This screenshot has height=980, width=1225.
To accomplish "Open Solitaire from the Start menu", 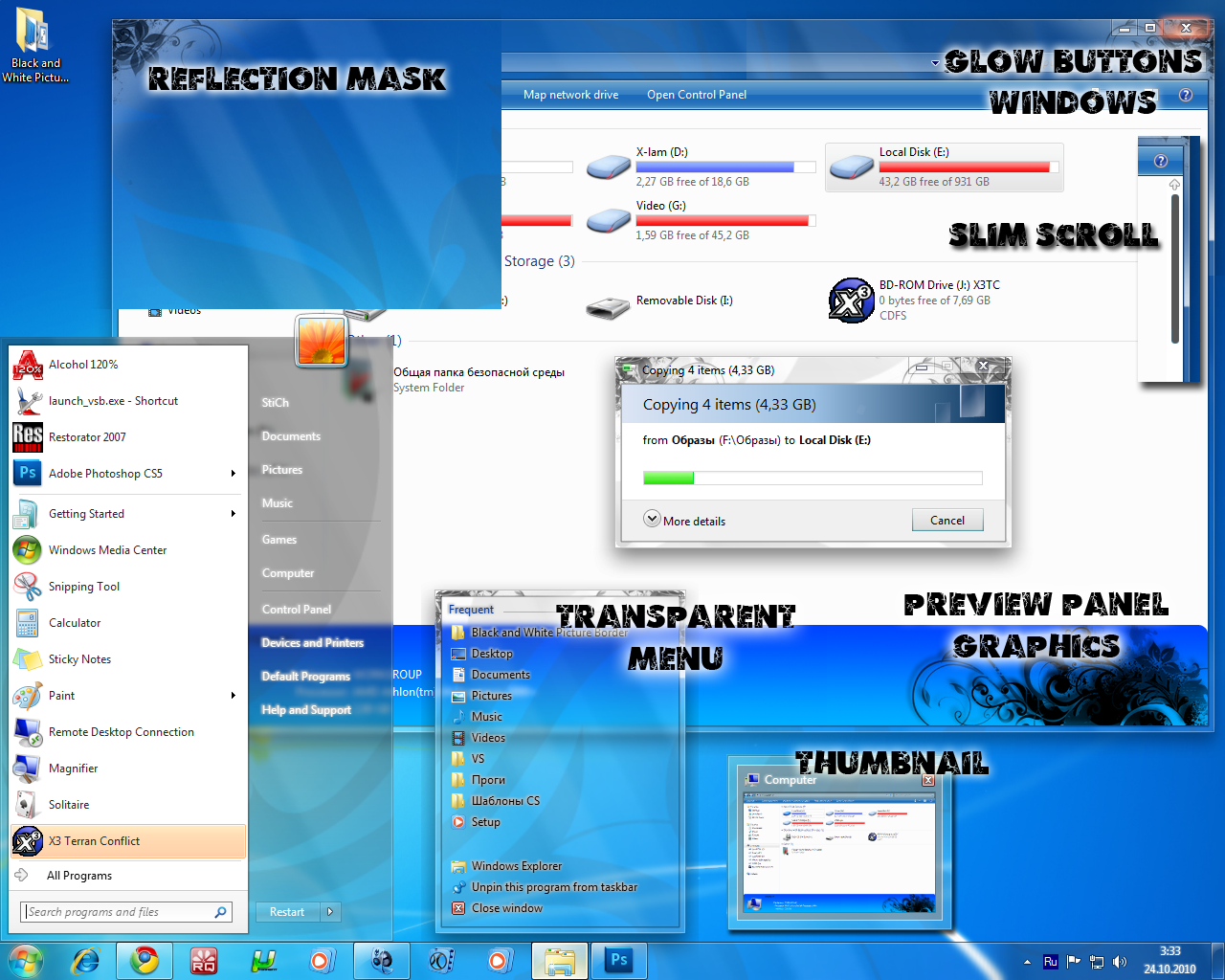I will point(128,805).
